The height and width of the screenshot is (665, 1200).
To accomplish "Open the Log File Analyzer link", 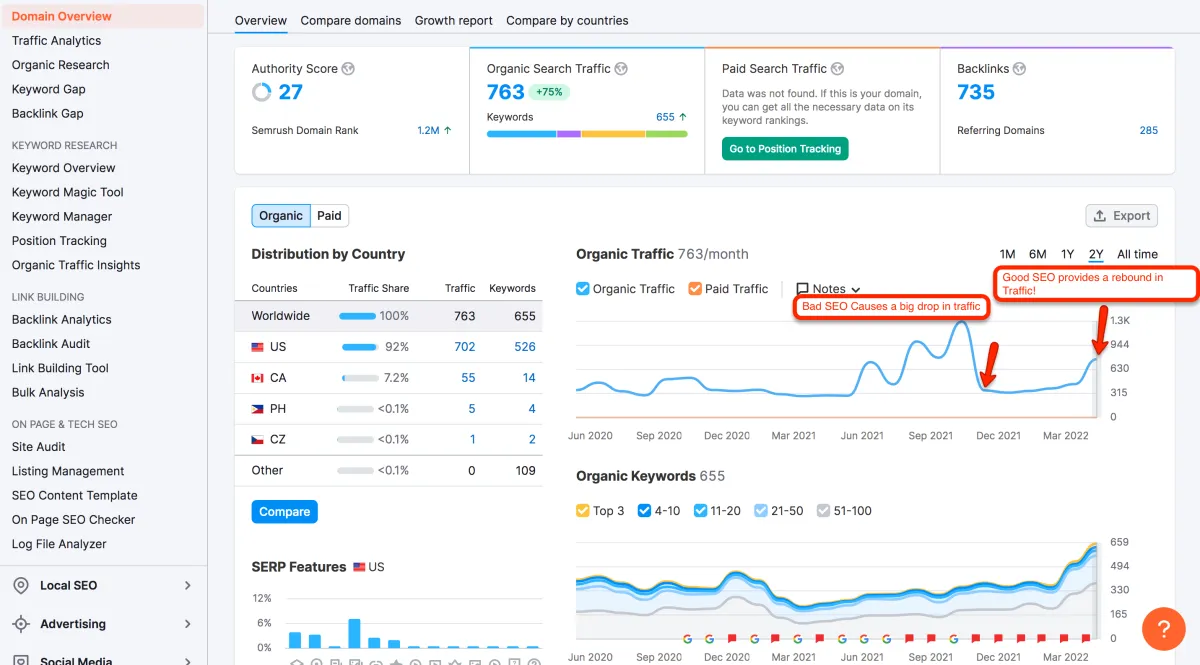I will click(59, 544).
